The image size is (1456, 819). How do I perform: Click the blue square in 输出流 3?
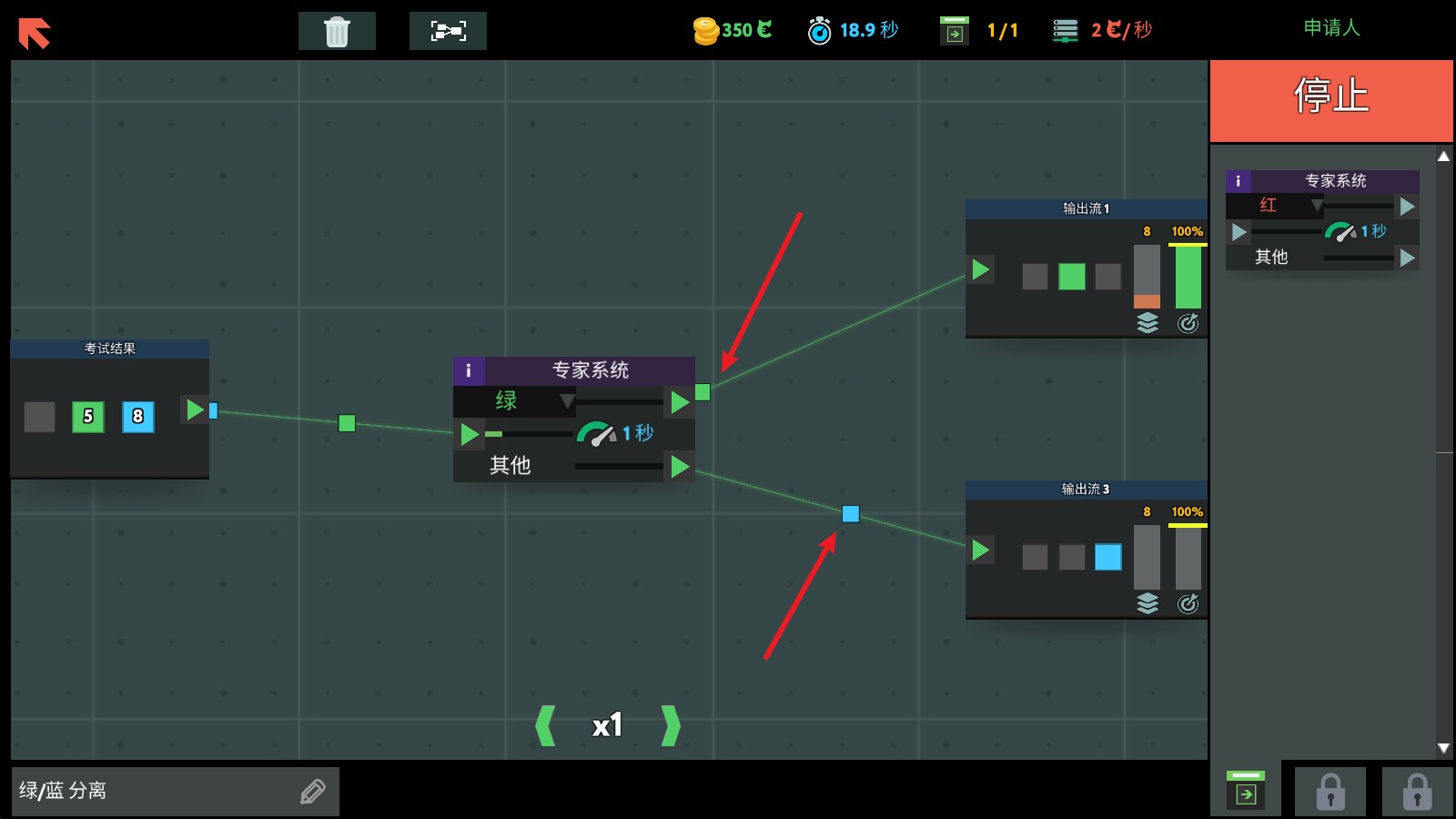point(1108,557)
